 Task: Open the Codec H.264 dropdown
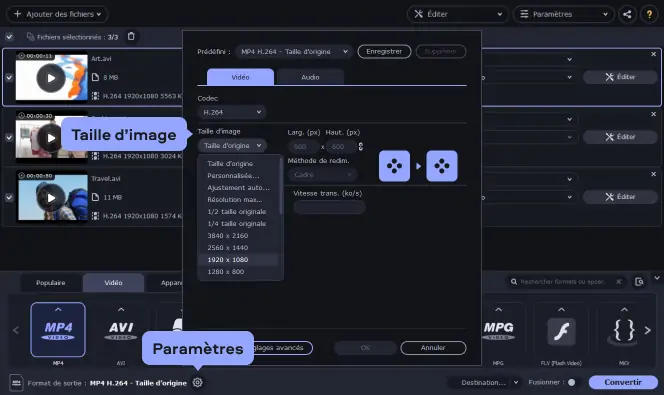[232, 112]
